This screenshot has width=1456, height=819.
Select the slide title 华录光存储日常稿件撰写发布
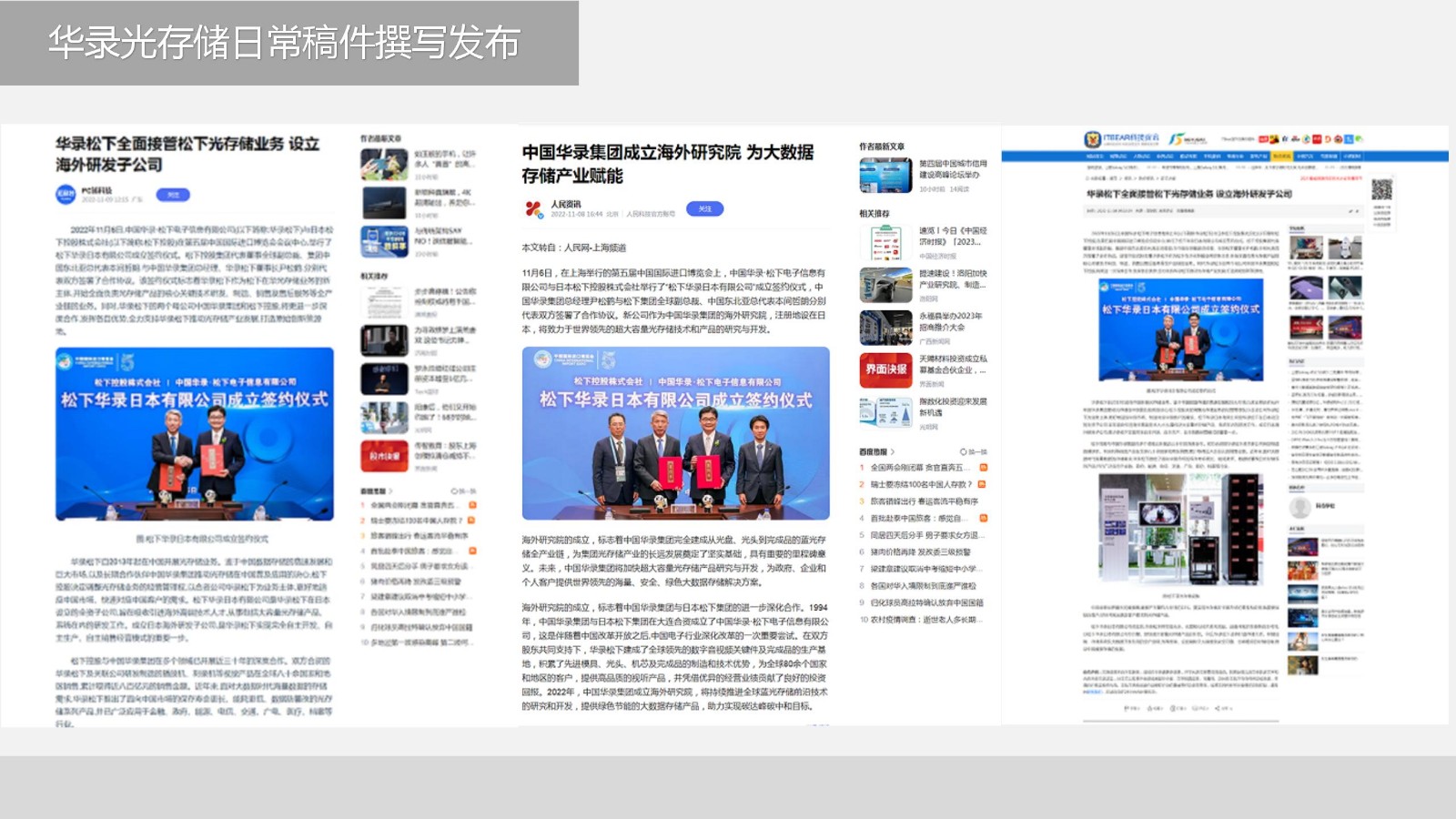tap(284, 43)
